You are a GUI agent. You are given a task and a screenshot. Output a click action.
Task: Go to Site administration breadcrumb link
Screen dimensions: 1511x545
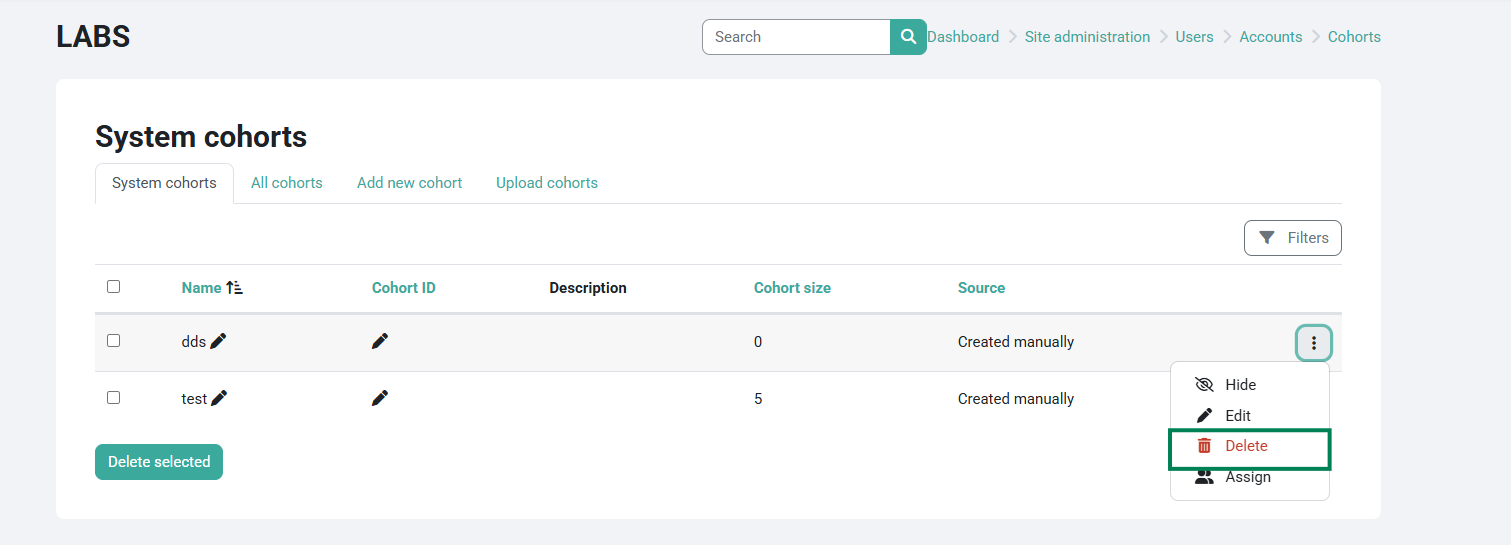coord(1087,37)
